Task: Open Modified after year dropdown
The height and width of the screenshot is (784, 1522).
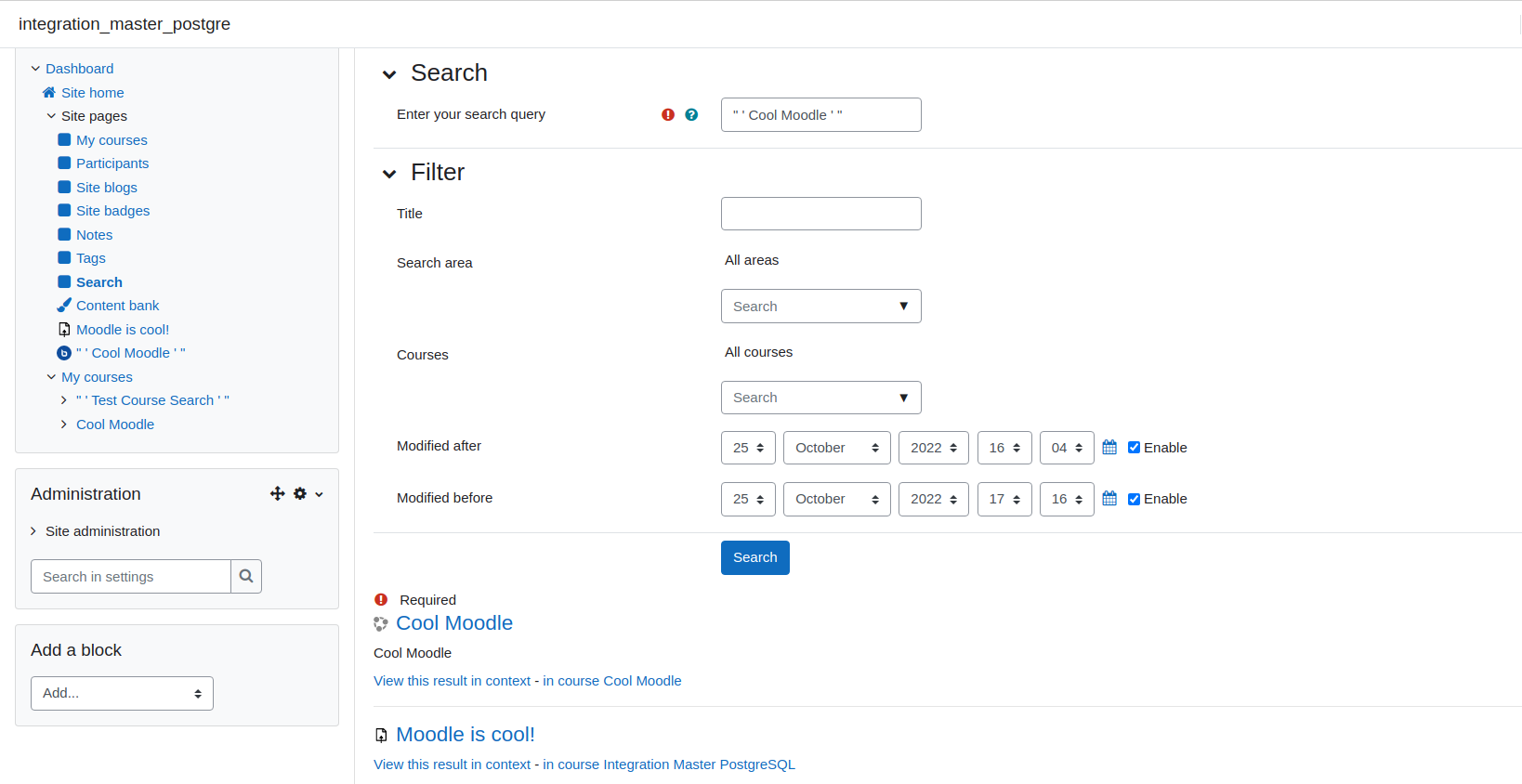Action: click(x=934, y=448)
